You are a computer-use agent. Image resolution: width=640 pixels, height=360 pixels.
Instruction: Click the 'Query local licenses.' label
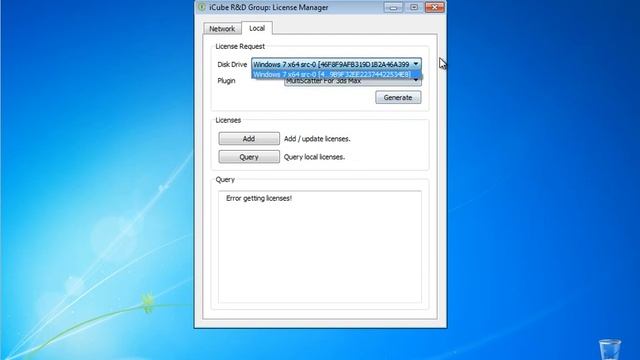314,157
